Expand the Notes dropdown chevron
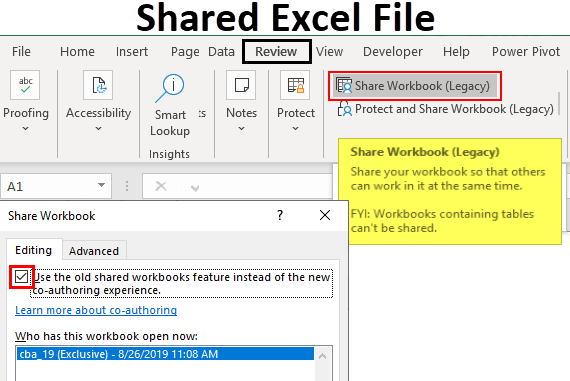 (x=241, y=128)
